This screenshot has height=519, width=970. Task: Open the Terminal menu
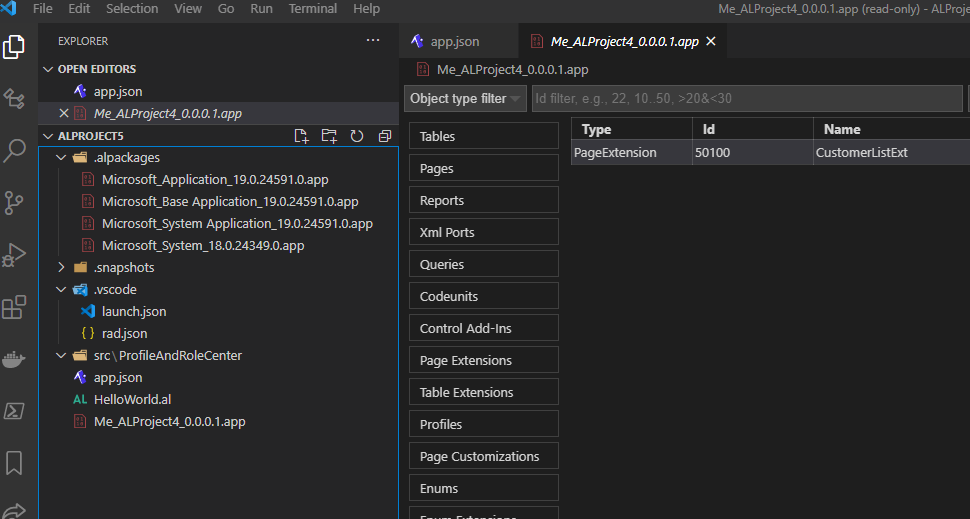click(x=313, y=9)
